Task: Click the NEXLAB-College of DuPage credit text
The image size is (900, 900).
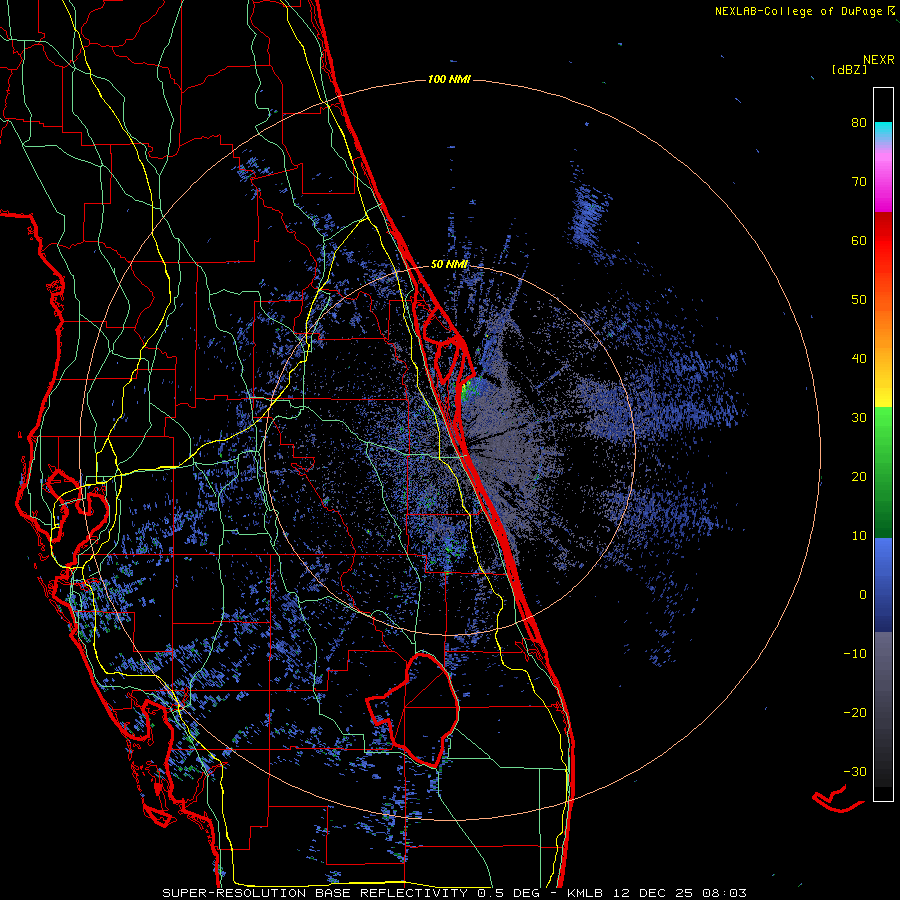Action: [798, 11]
